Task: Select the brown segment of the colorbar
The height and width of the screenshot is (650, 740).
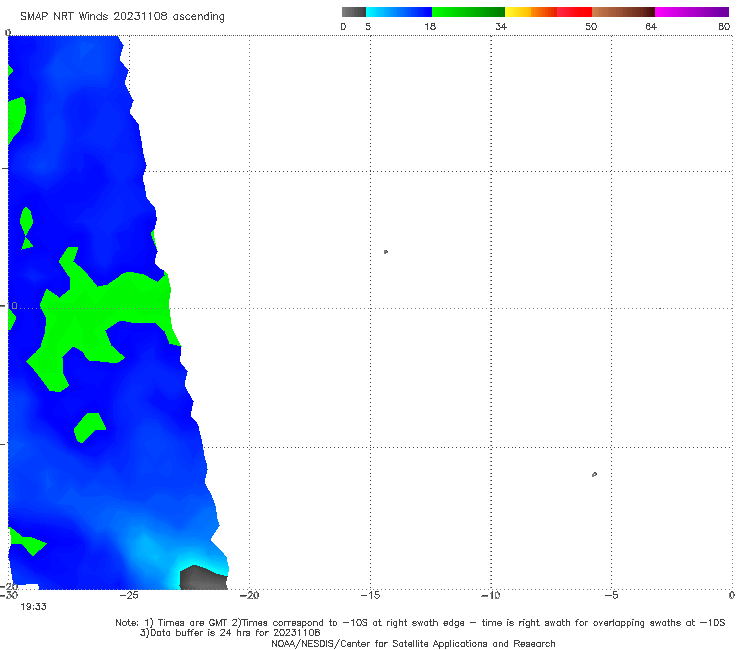Action: point(623,12)
